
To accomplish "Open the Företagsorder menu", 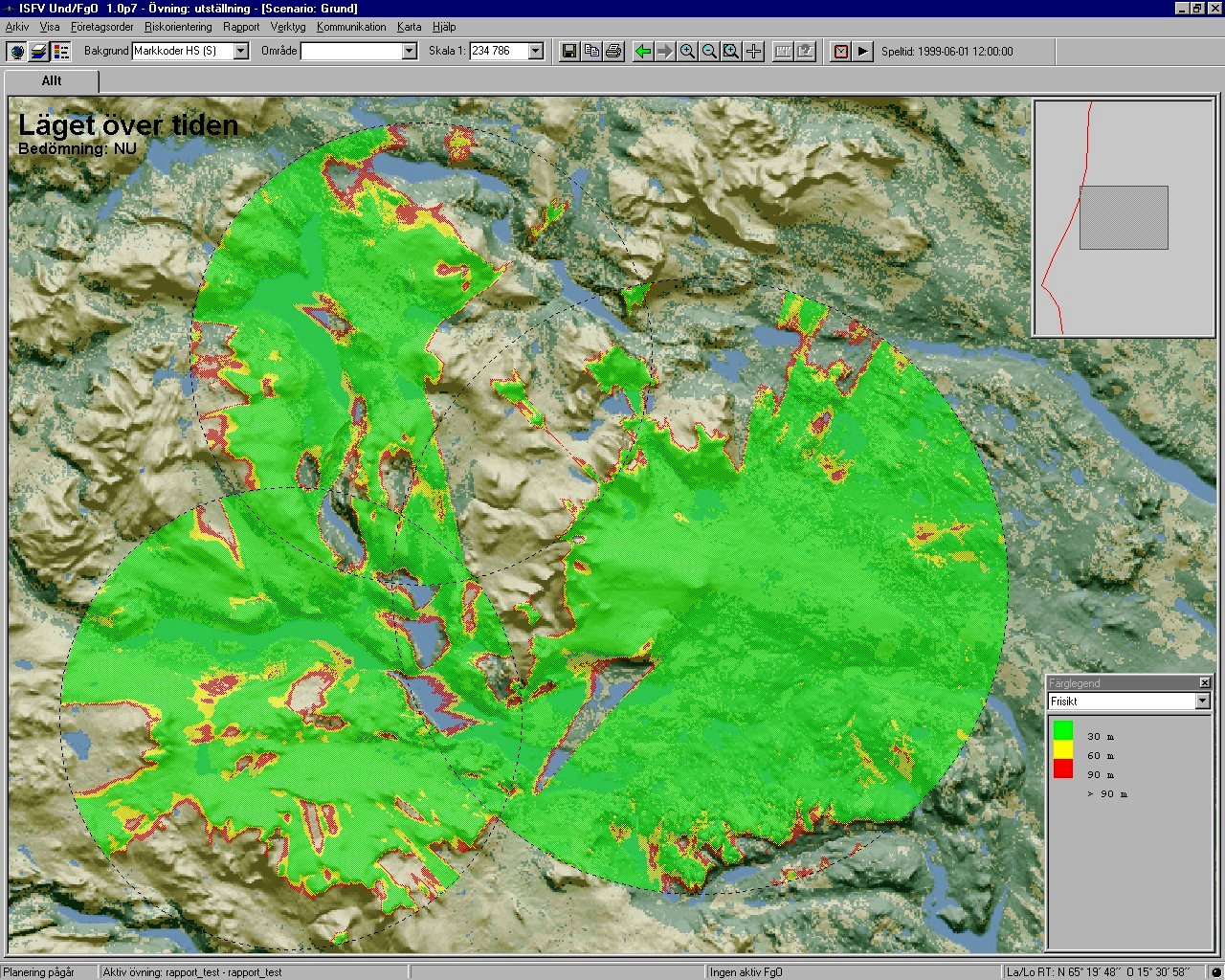I will [102, 27].
